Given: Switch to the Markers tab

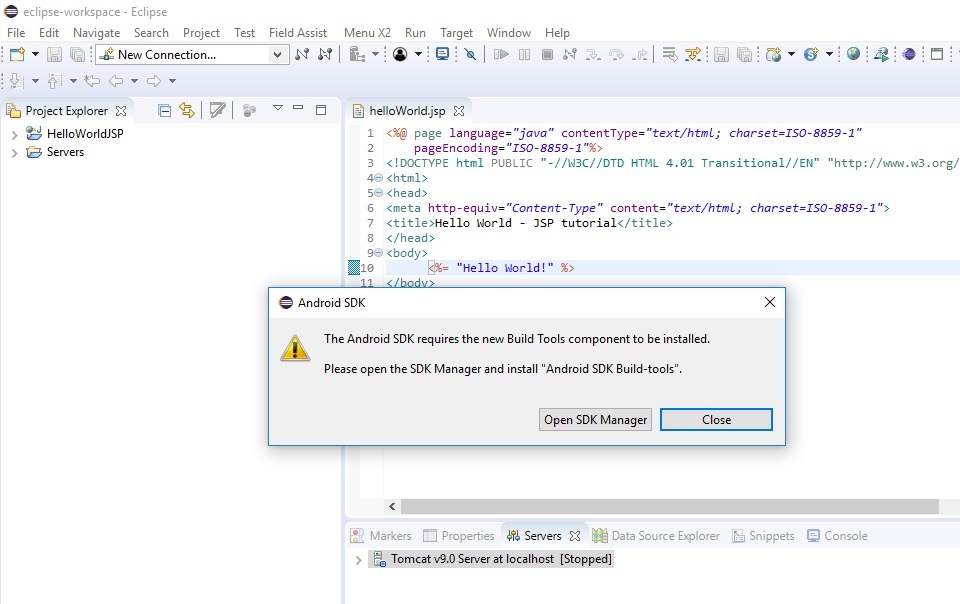Looking at the screenshot, I should (381, 535).
